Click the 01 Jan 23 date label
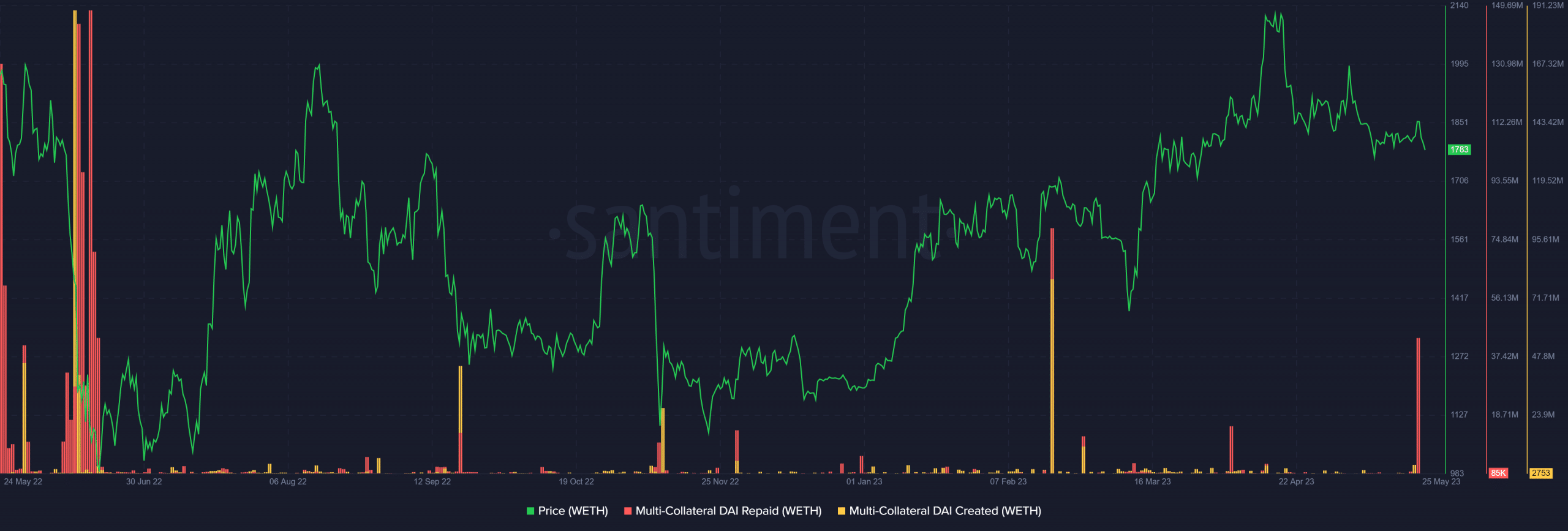 (864, 481)
